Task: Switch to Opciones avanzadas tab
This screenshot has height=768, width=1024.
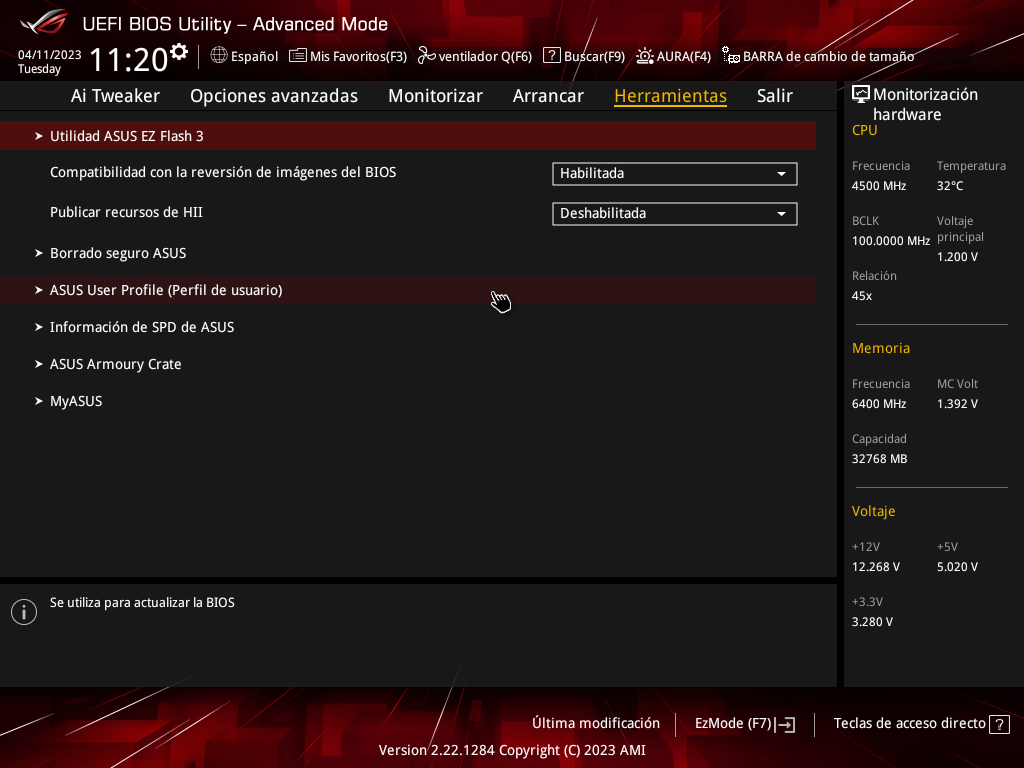Action: [274, 96]
